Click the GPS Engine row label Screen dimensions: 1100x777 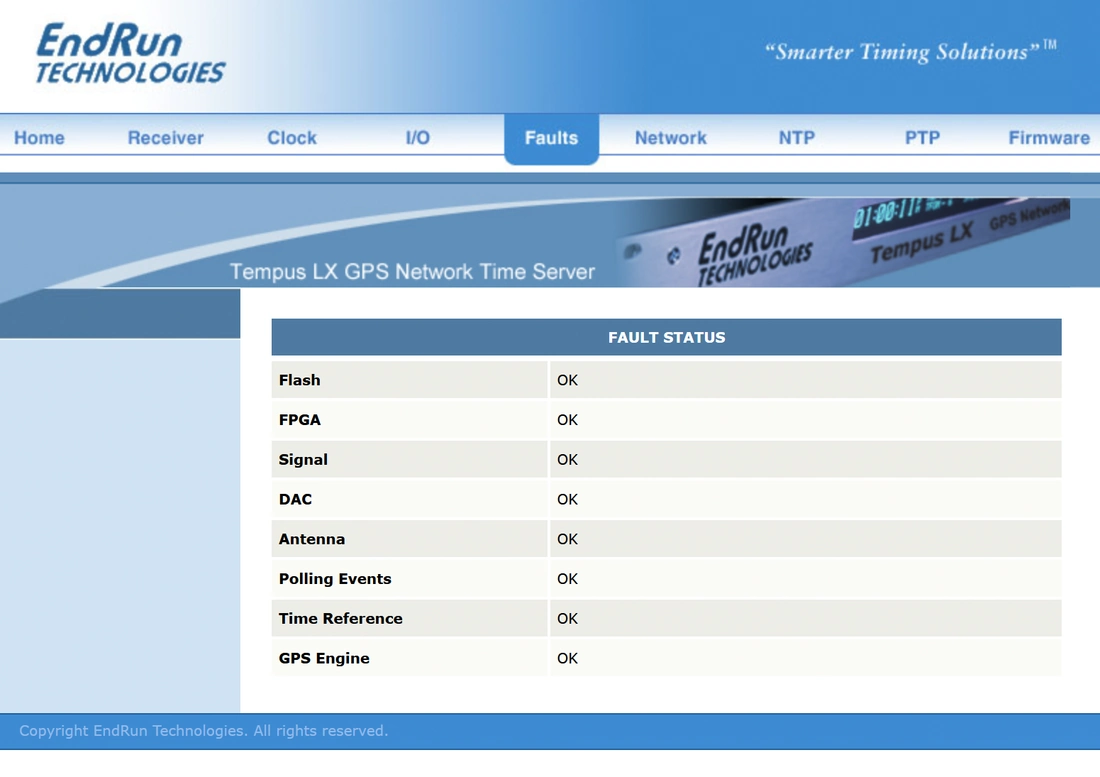(324, 658)
